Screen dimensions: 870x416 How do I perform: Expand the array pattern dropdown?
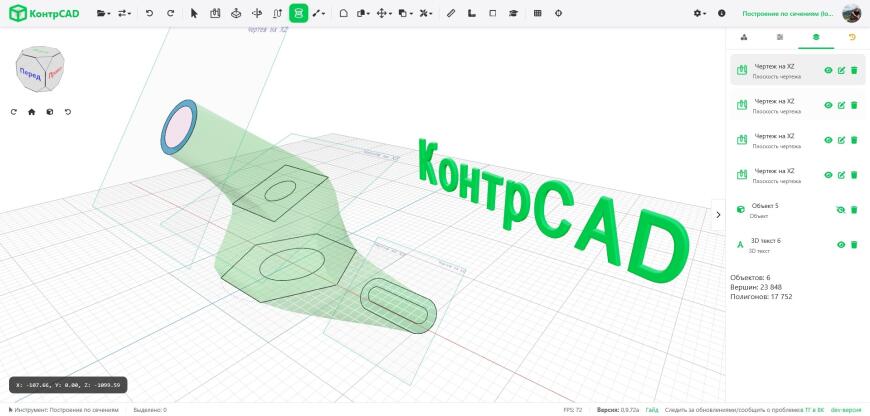point(426,13)
